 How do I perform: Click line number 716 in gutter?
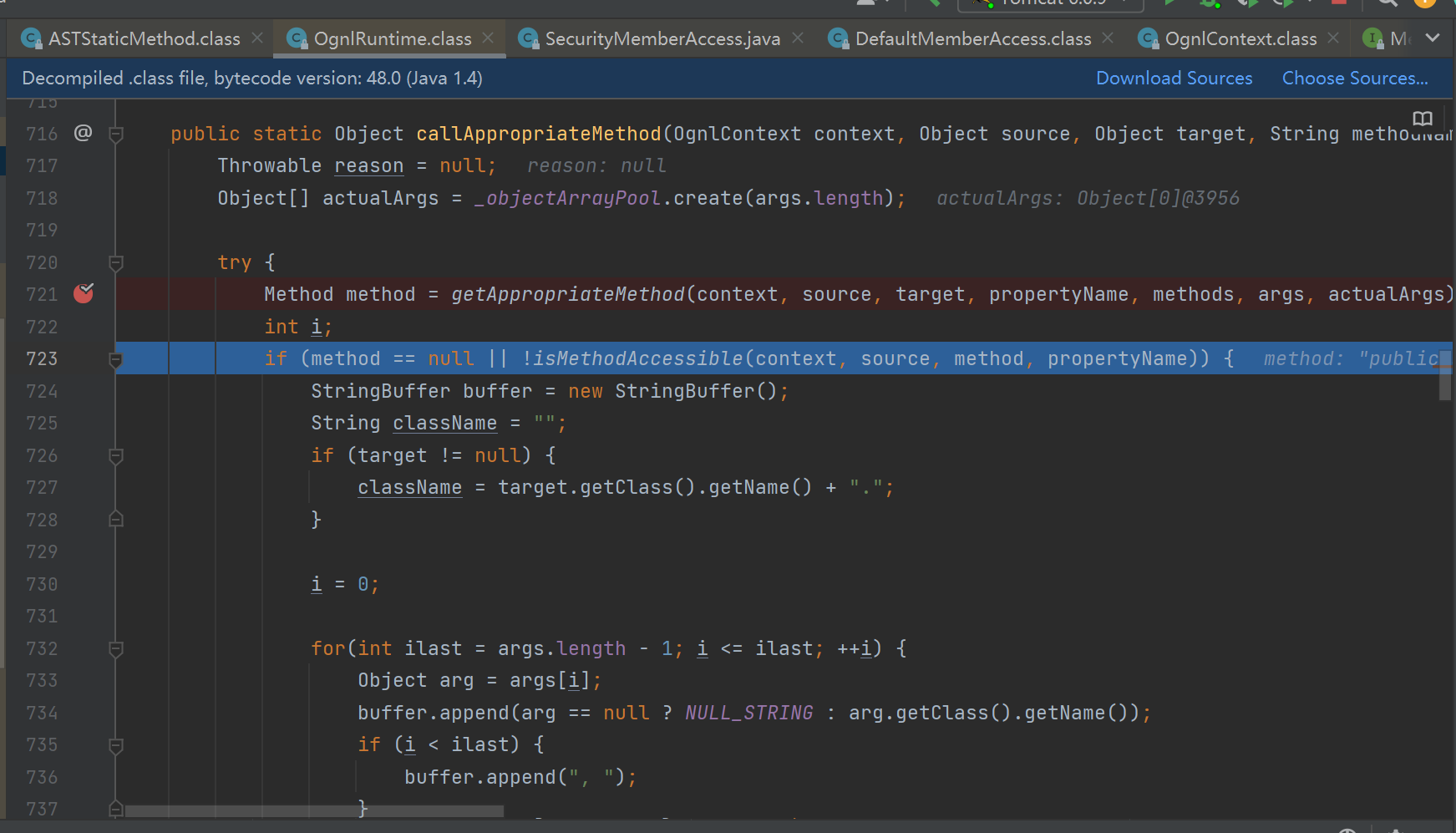click(42, 134)
